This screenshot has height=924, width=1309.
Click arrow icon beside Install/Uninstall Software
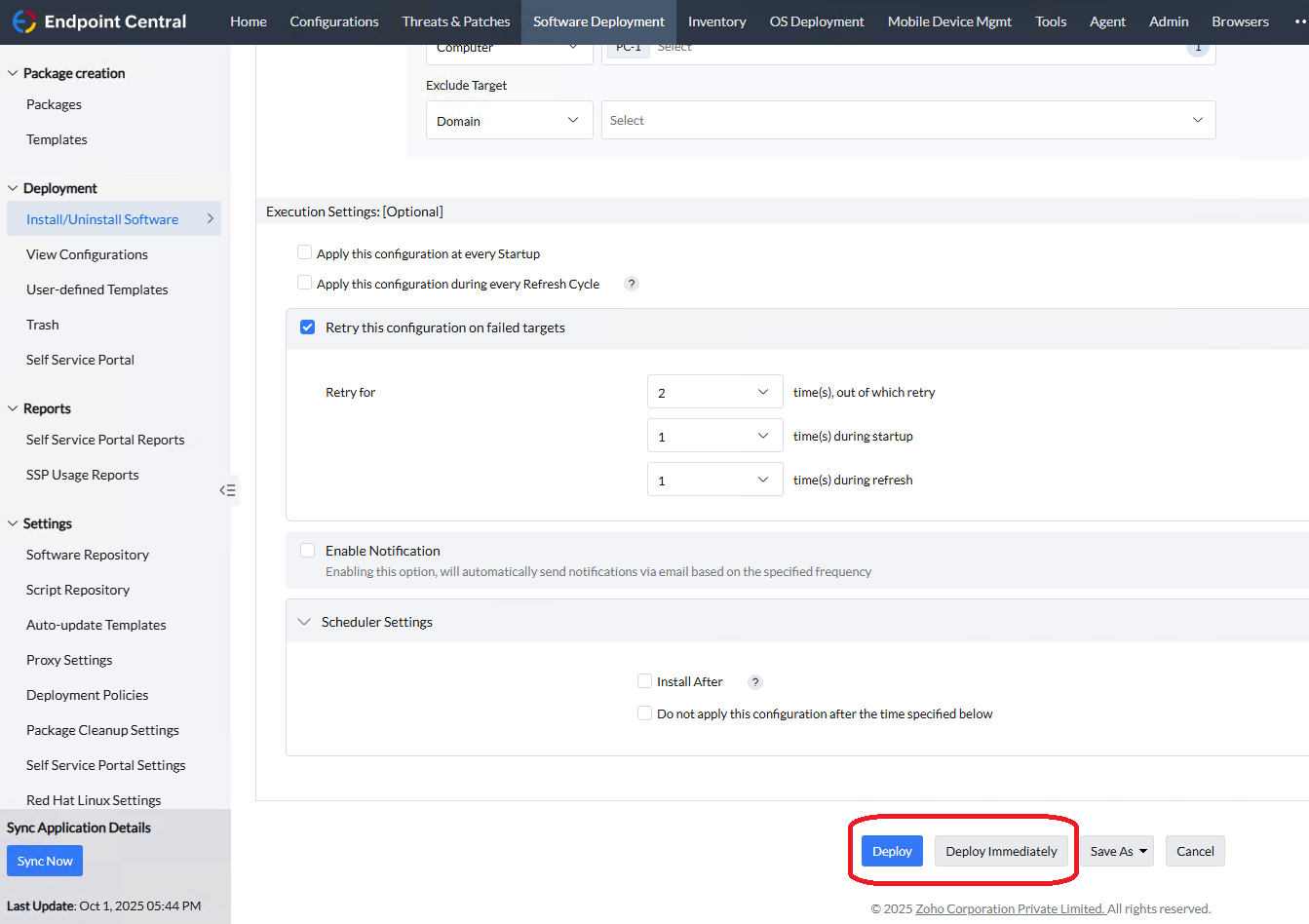coord(210,219)
